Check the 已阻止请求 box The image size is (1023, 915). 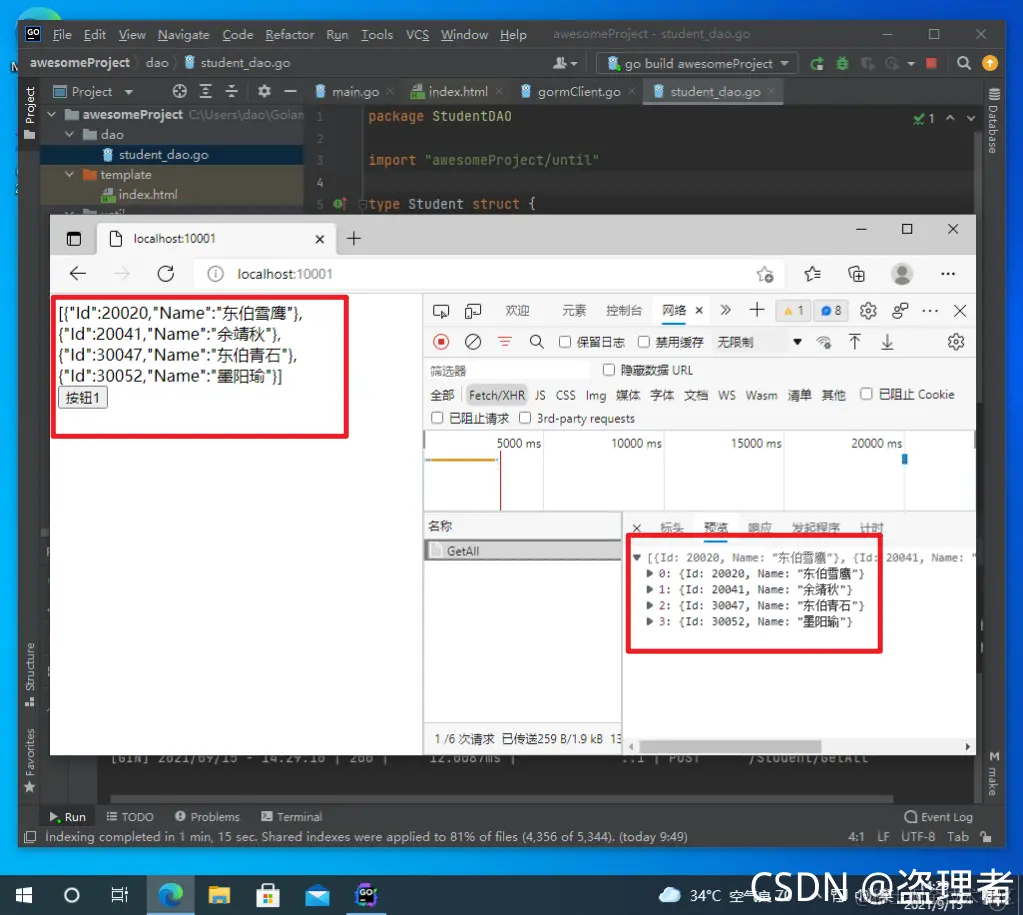437,418
